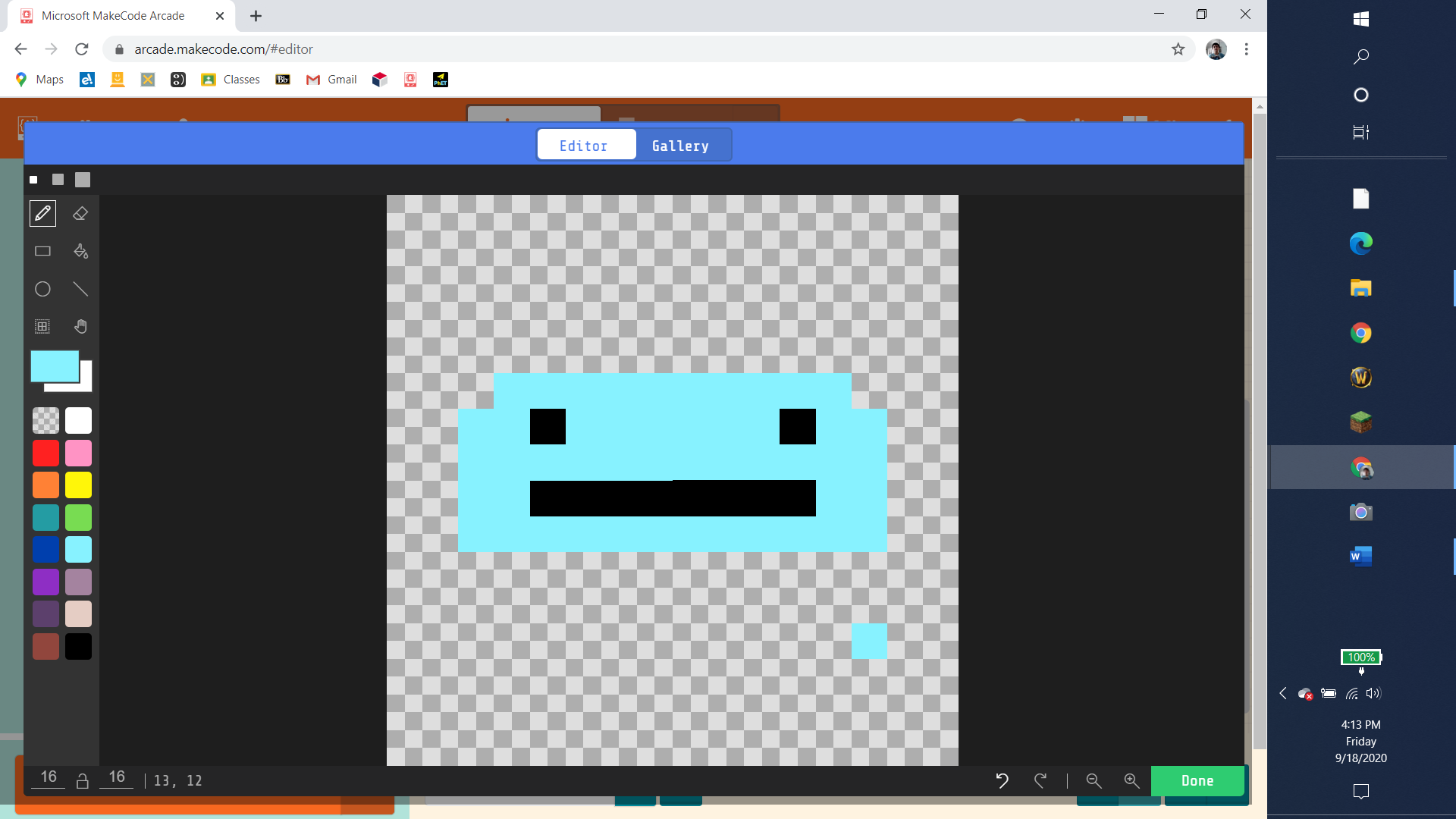
Task: Zoom in on the canvas
Action: (x=1131, y=780)
